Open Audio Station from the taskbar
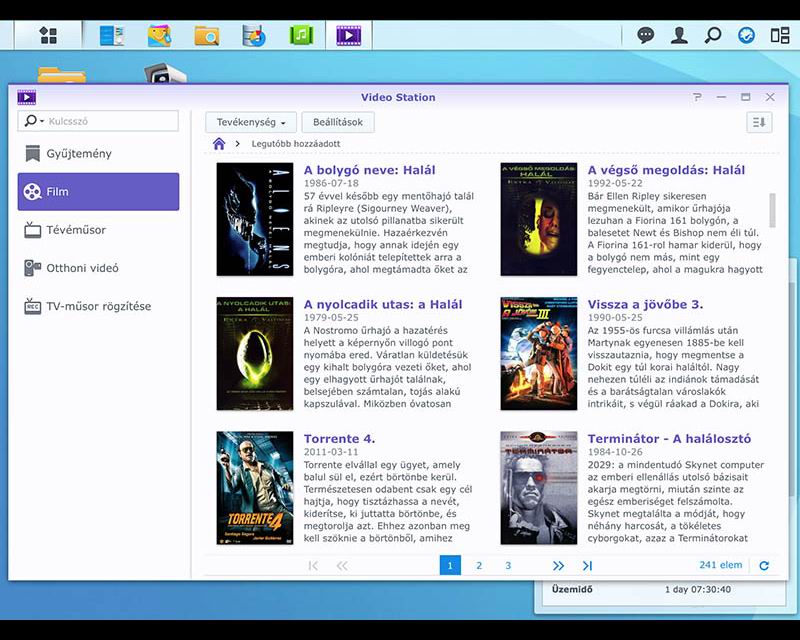 point(301,36)
